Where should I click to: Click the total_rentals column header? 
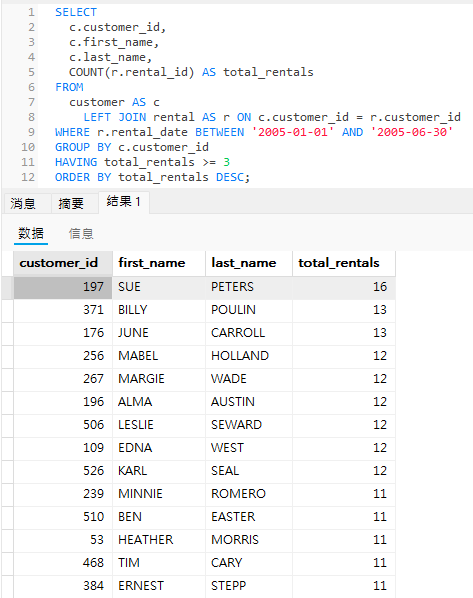point(344,263)
